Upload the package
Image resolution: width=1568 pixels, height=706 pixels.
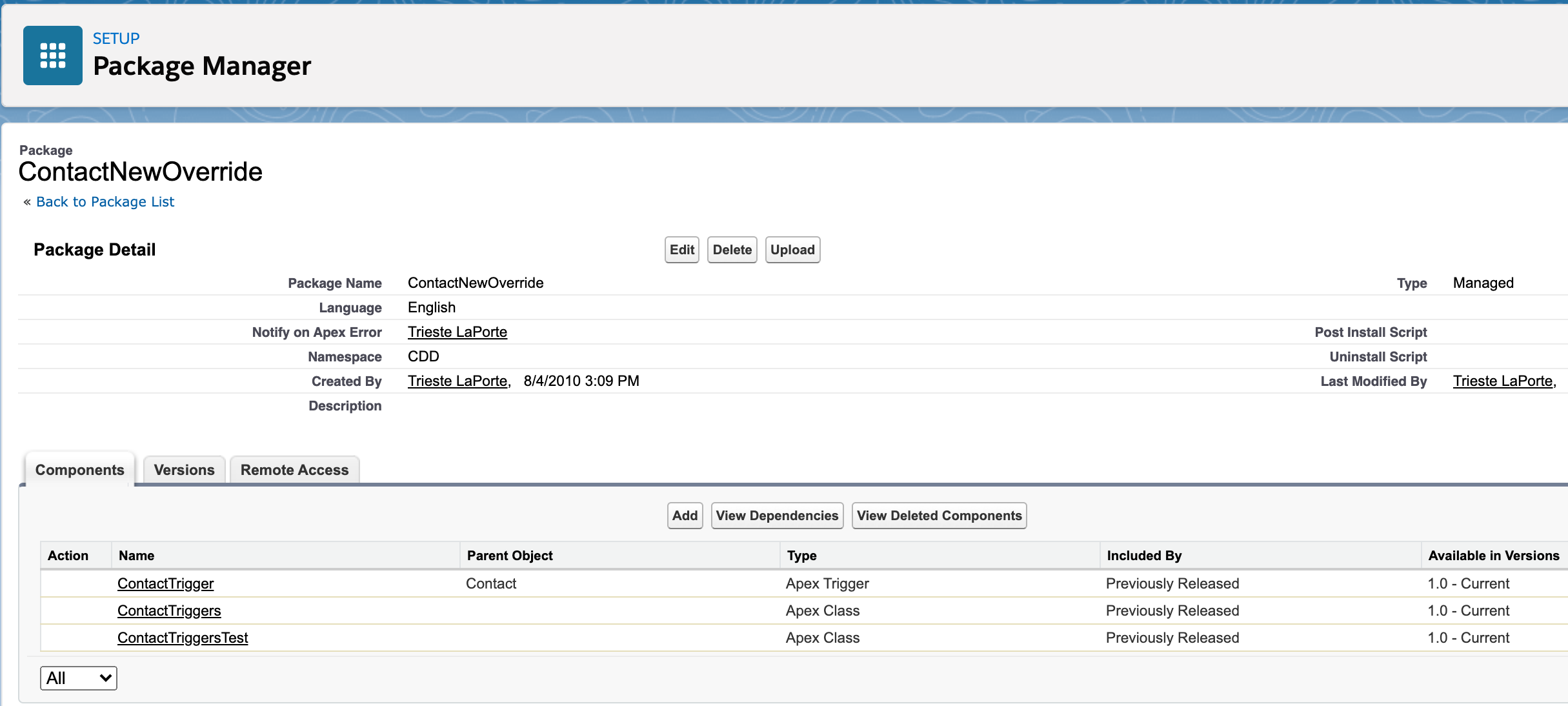(792, 250)
